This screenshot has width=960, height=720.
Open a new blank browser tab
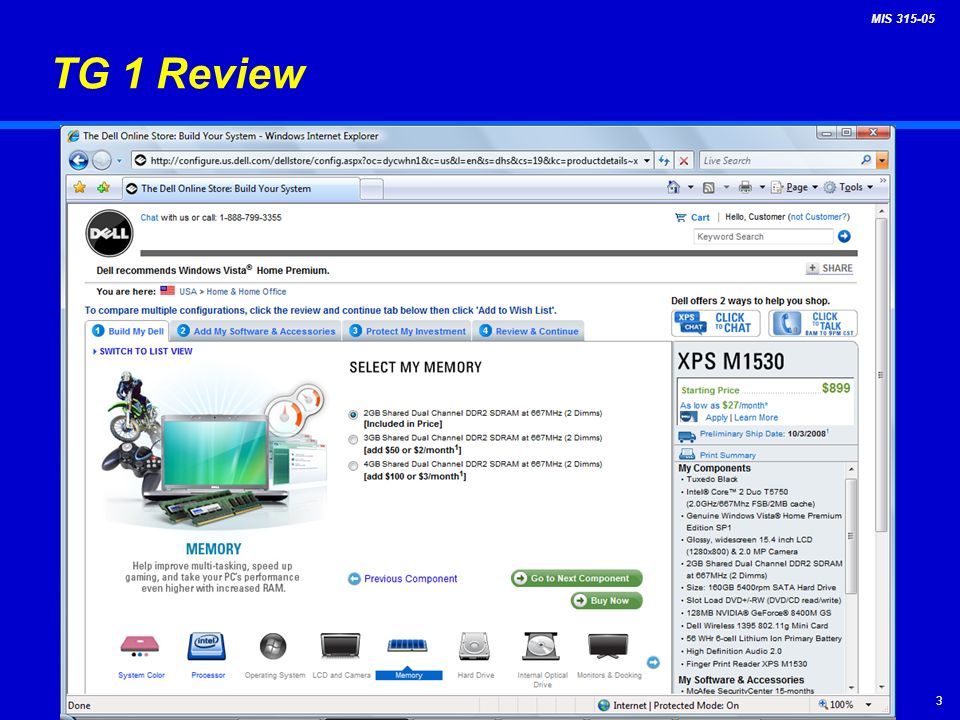(x=372, y=189)
